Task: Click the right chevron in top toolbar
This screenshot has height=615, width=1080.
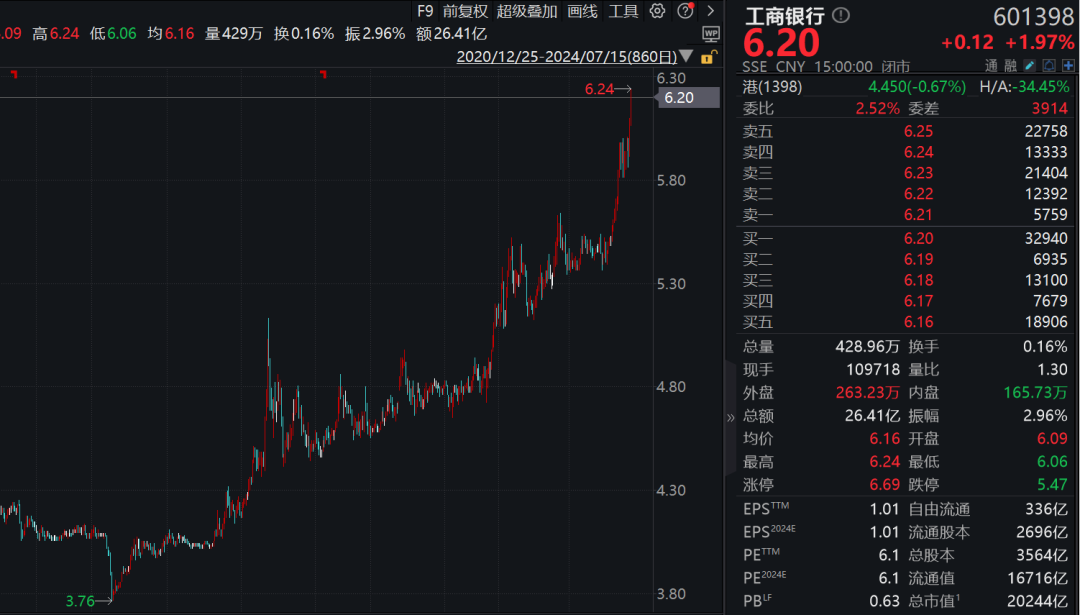Action: point(711,11)
